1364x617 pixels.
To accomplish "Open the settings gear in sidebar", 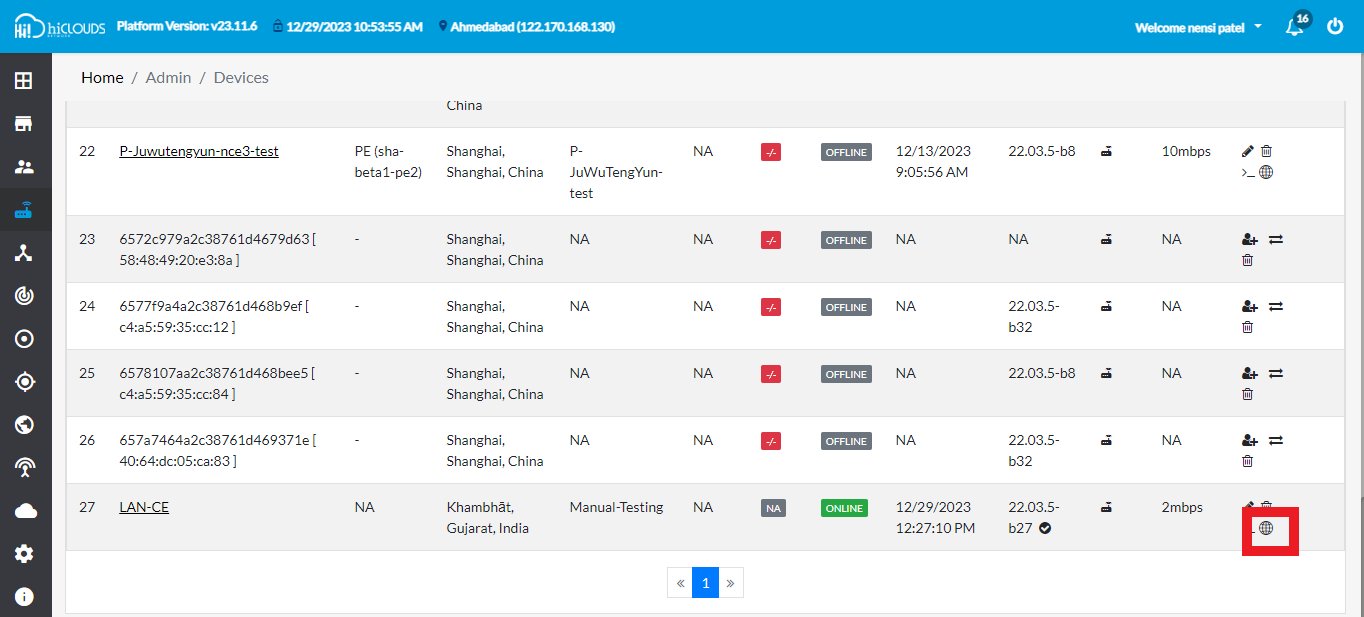I will tap(24, 554).
